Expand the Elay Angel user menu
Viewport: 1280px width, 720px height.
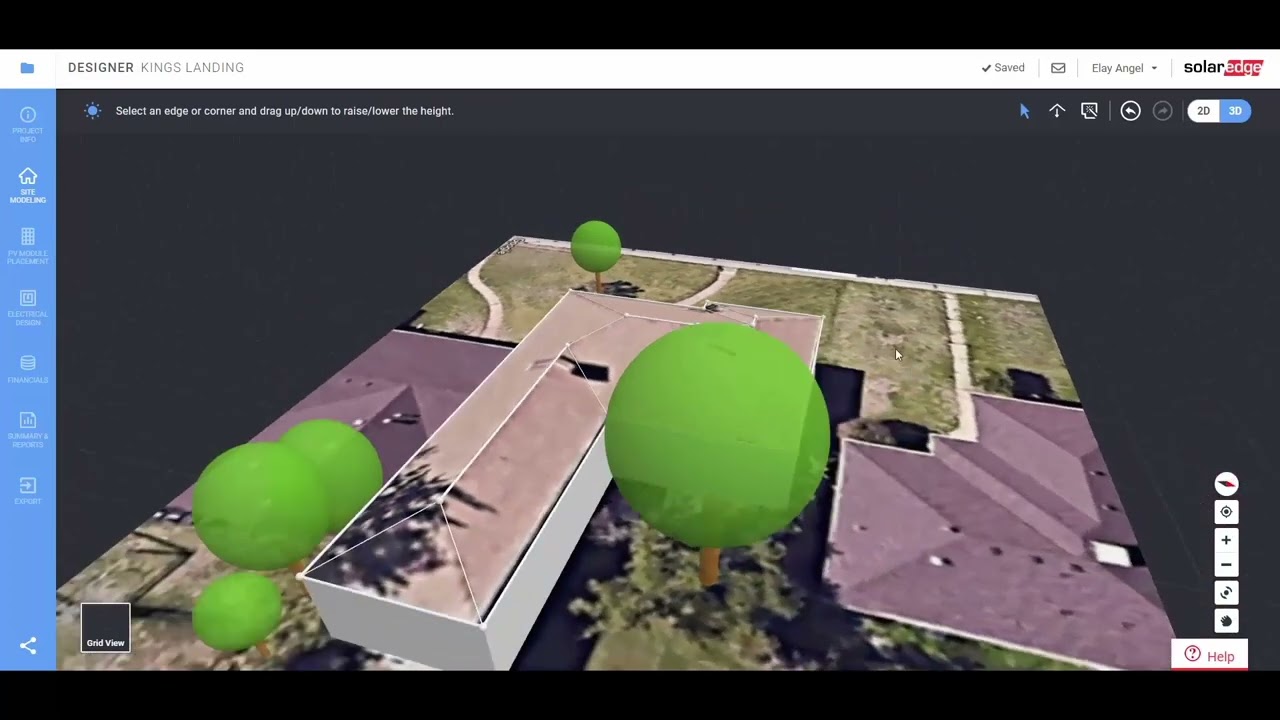[x=1124, y=68]
